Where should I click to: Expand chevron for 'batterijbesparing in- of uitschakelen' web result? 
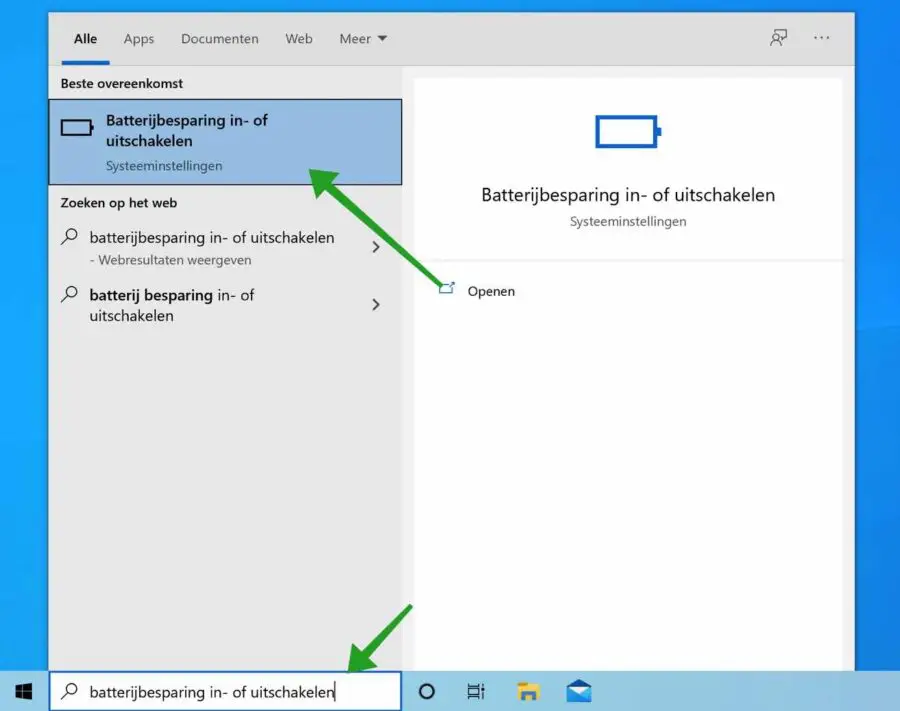point(376,247)
